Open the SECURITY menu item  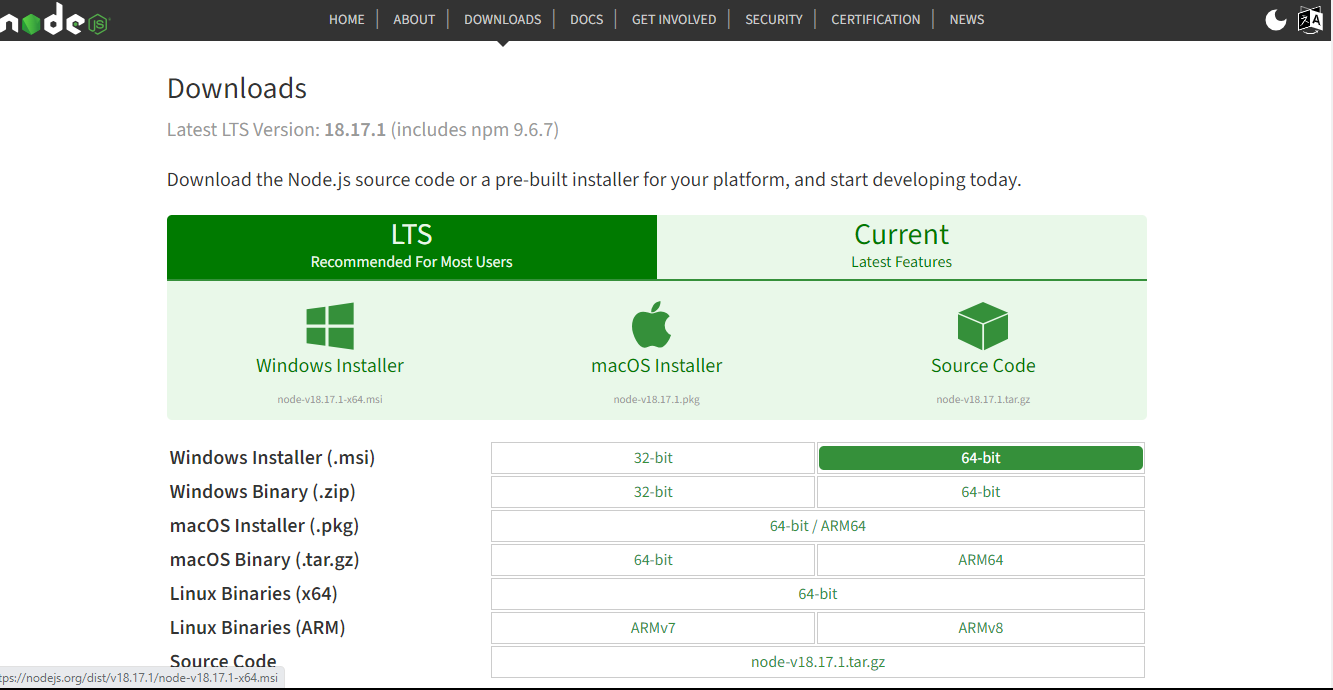point(774,19)
